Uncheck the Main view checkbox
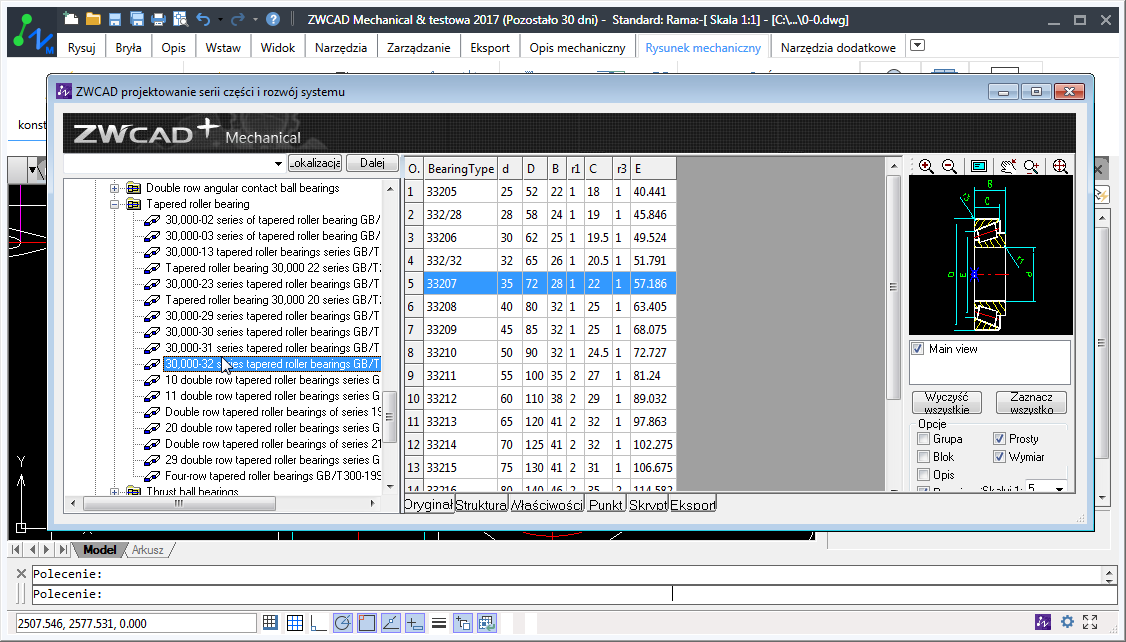The image size is (1126, 642). pos(918,349)
